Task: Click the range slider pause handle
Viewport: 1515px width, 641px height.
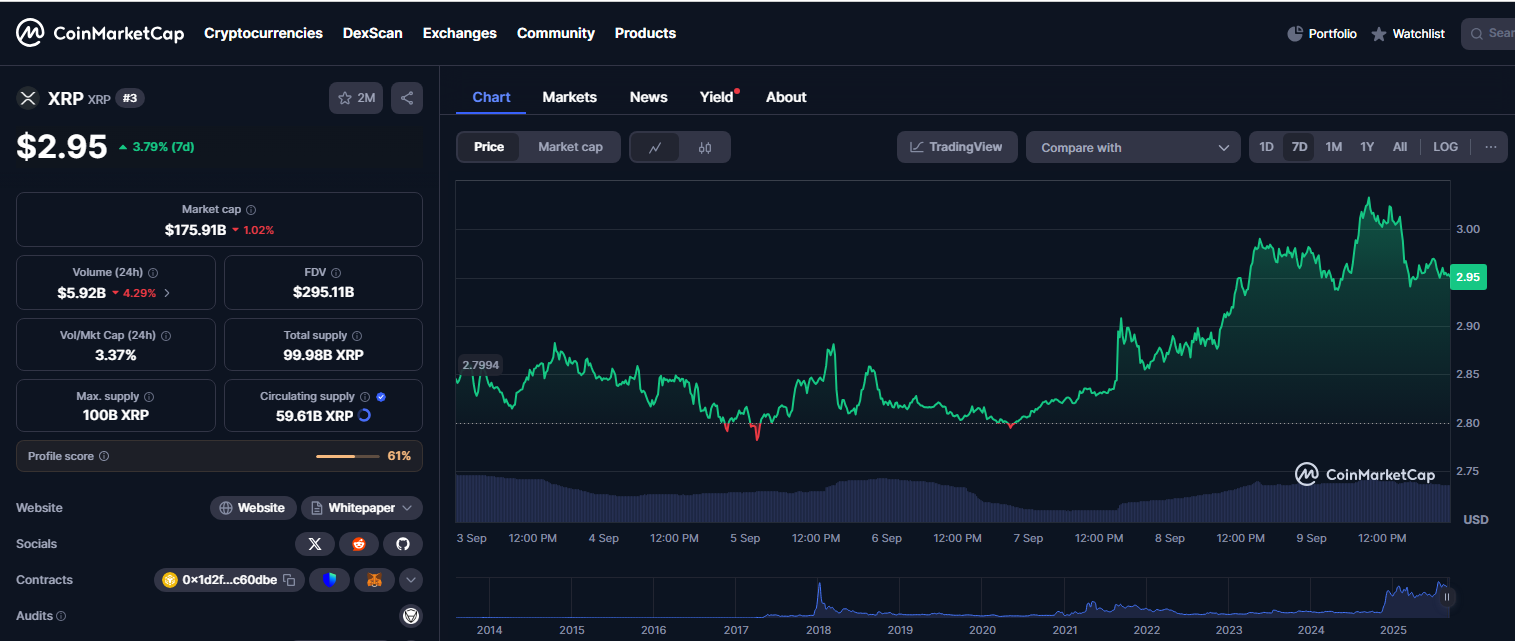Action: (1446, 597)
